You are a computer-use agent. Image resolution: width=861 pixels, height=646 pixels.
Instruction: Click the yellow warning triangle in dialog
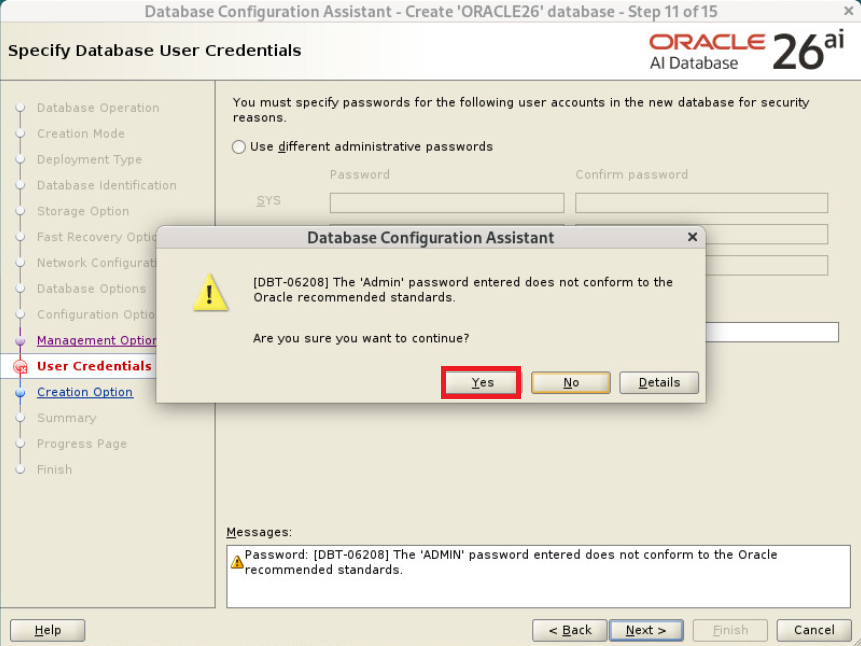(x=210, y=292)
